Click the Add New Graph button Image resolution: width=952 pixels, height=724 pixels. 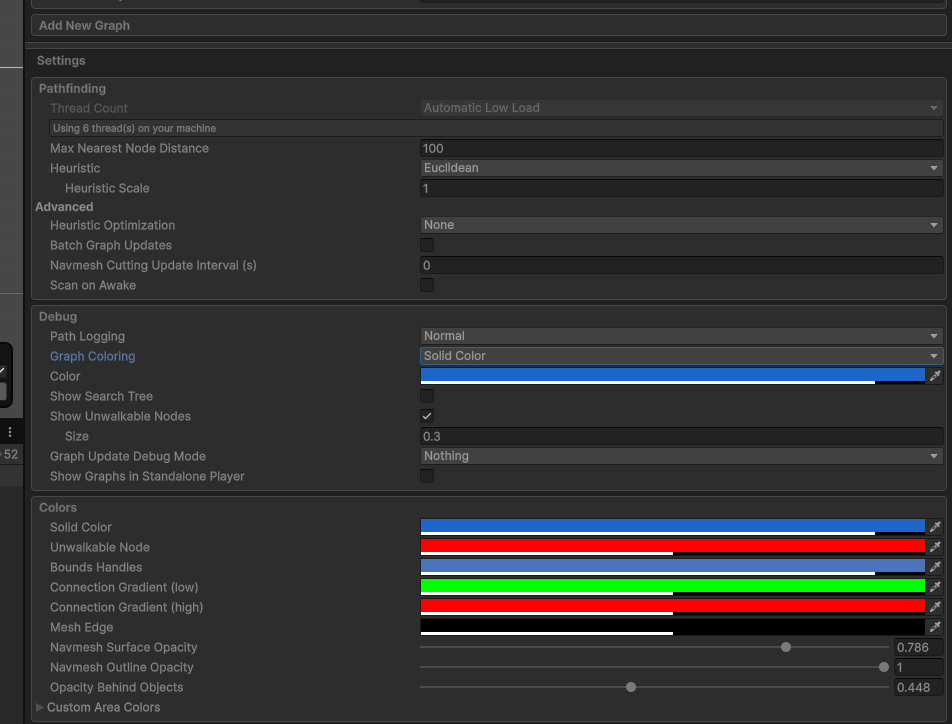(x=490, y=25)
